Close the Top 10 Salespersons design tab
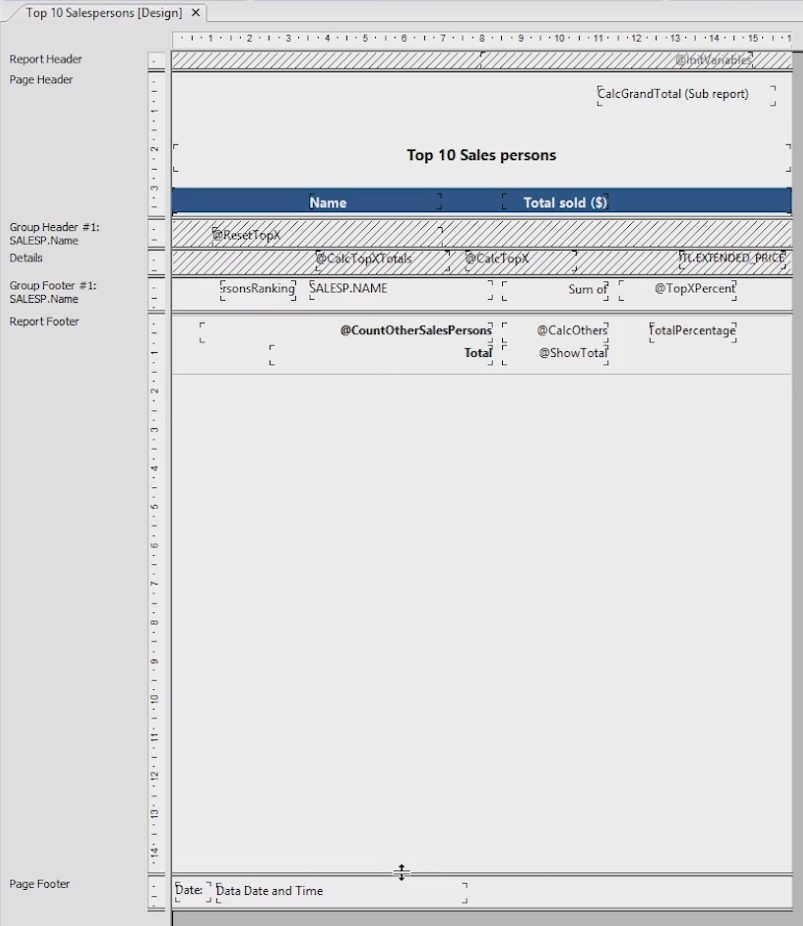 coord(196,13)
